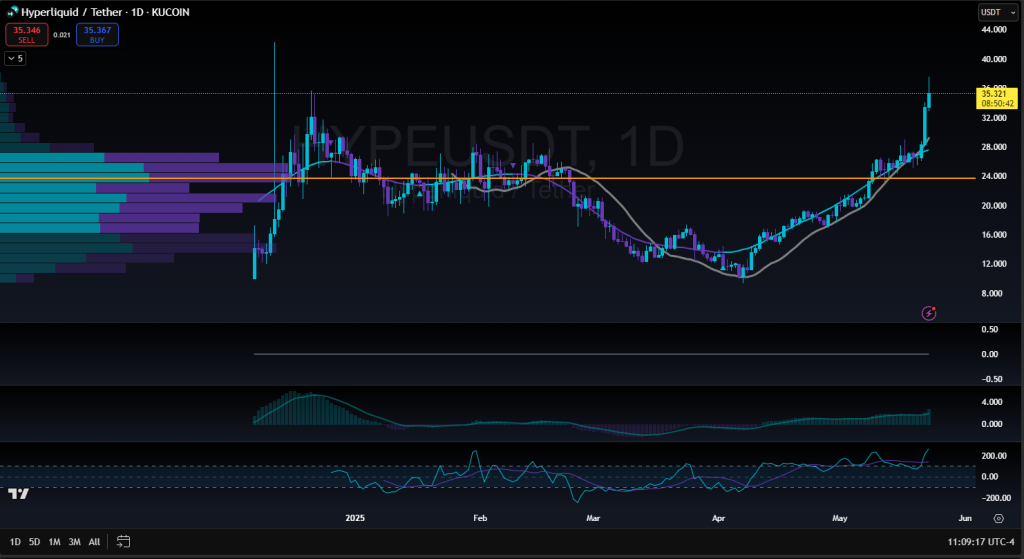Viewport: 1024px width, 559px height.
Task: Click the 40.000 price axis label
Action: point(993,59)
